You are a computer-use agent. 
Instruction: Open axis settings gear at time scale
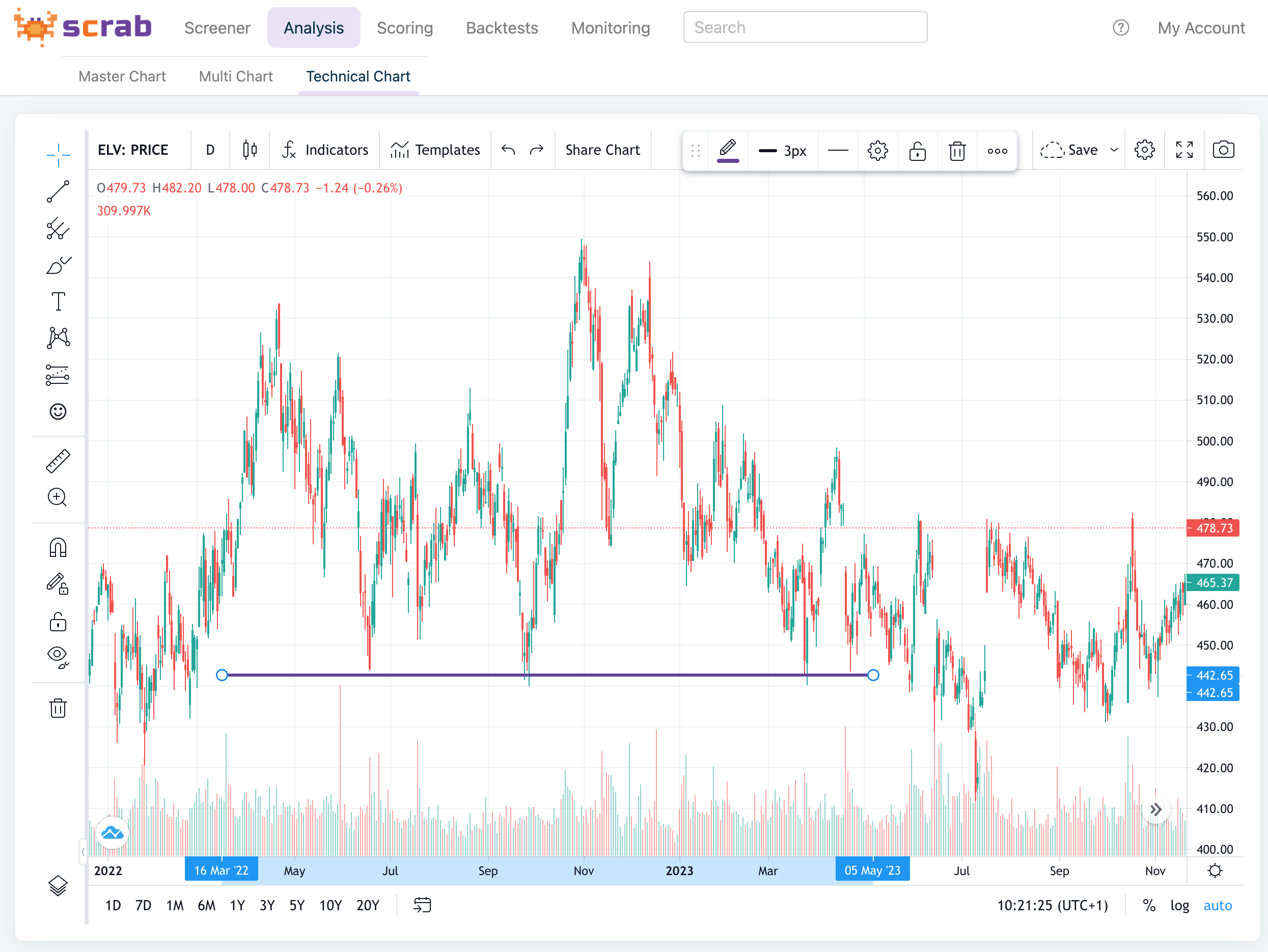click(1215, 871)
